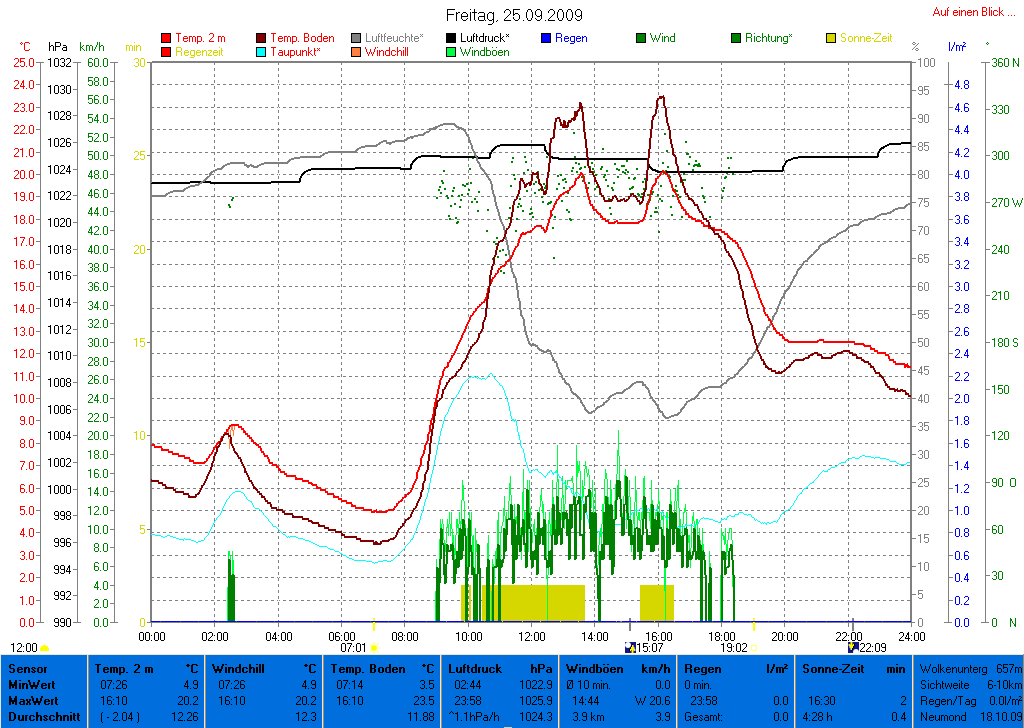Screen dimensions: 1024x728
Task: Click the sun icon beside 12:00
Action: pos(45,648)
